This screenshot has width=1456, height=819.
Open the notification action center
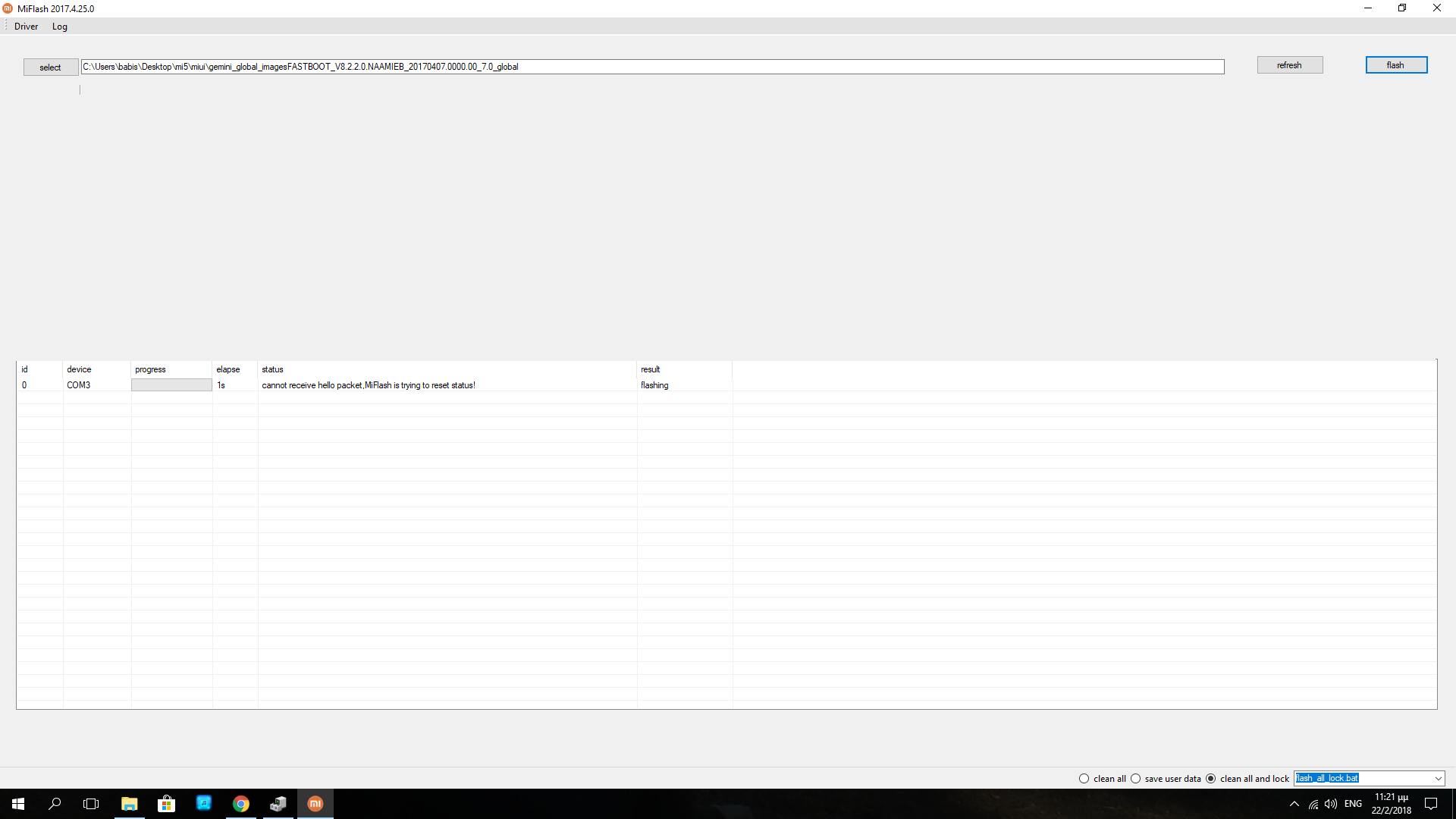(1431, 804)
